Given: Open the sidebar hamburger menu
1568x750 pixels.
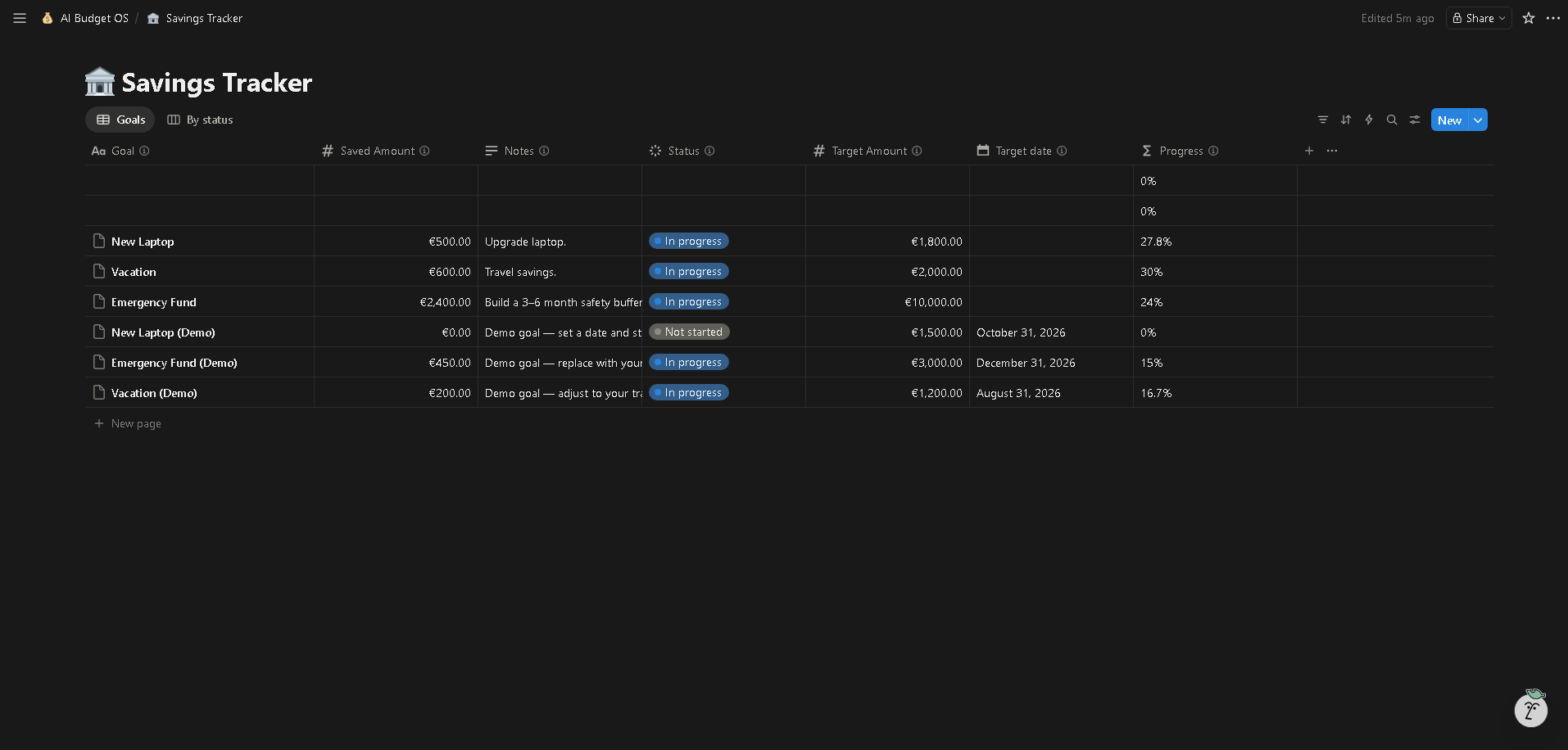Looking at the screenshot, I should pyautogui.click(x=20, y=18).
